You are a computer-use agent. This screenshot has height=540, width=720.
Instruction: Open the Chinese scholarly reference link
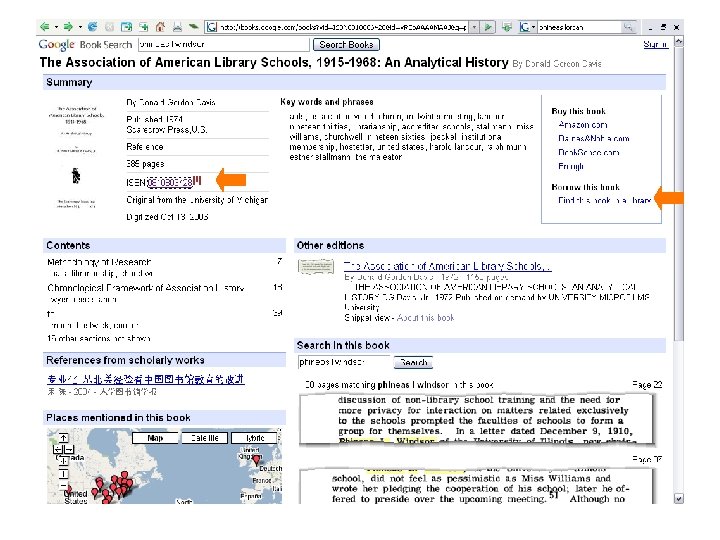tap(146, 379)
